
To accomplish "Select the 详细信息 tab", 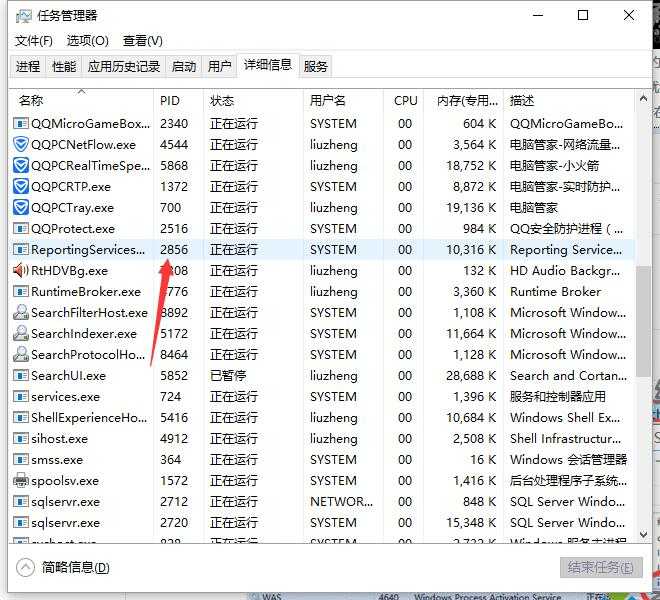I will [268, 65].
